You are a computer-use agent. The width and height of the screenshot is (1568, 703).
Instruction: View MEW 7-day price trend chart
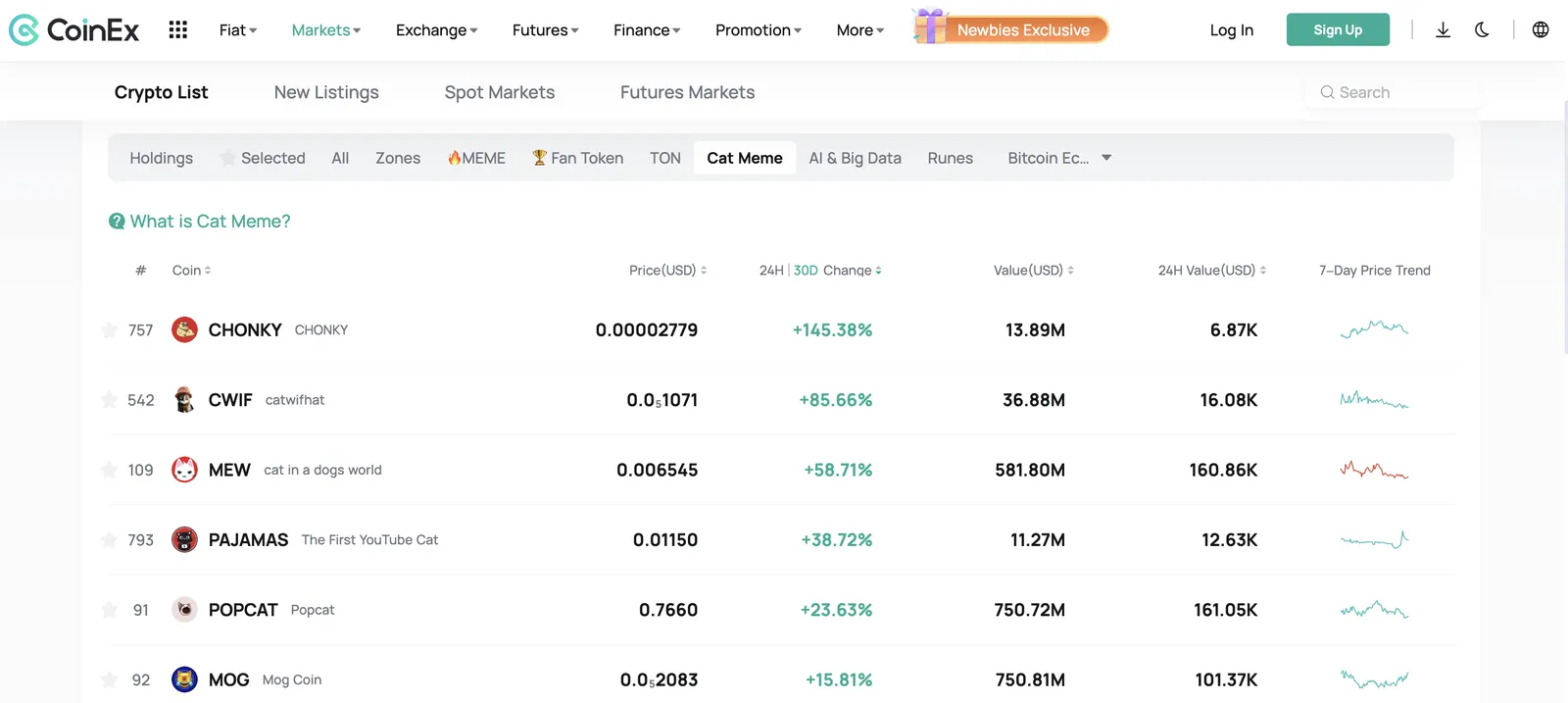tap(1374, 470)
